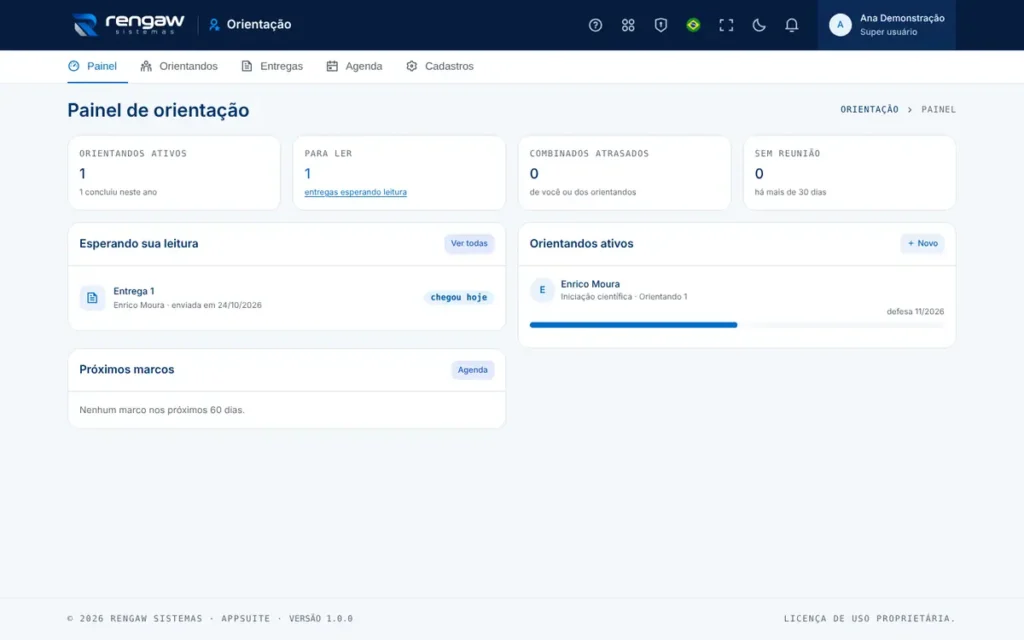Switch to the Orientandos tab
Viewport: 1024px width, 640px height.
click(x=178, y=66)
